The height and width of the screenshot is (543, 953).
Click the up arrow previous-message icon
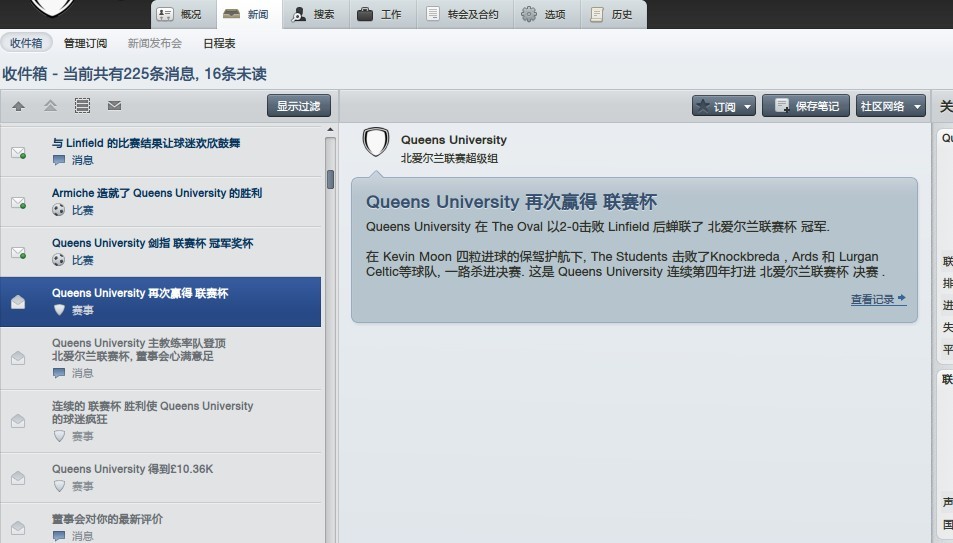coord(18,106)
